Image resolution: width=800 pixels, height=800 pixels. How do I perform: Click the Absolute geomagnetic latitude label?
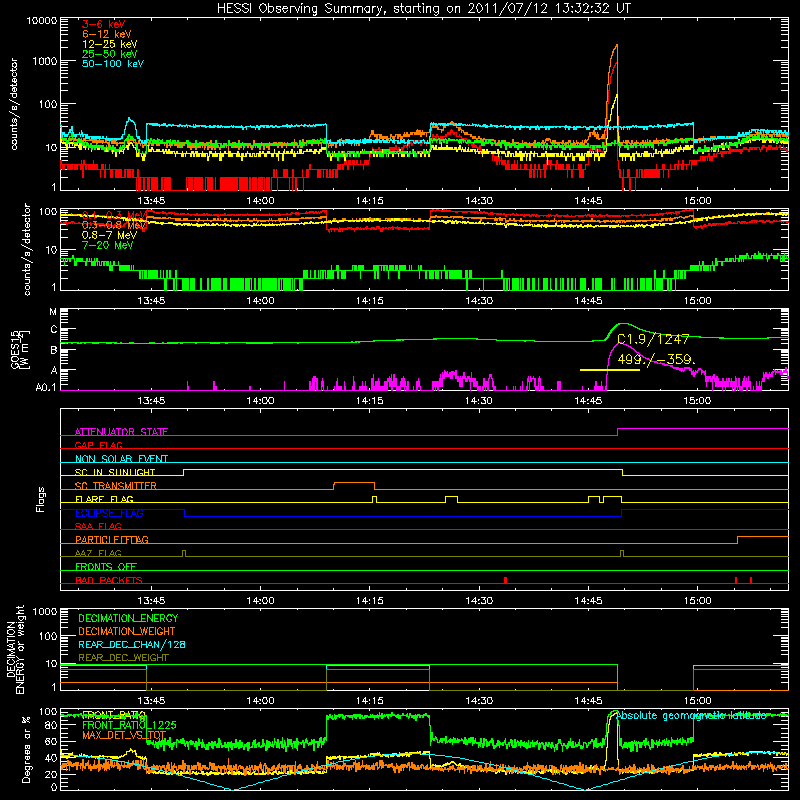point(691,716)
